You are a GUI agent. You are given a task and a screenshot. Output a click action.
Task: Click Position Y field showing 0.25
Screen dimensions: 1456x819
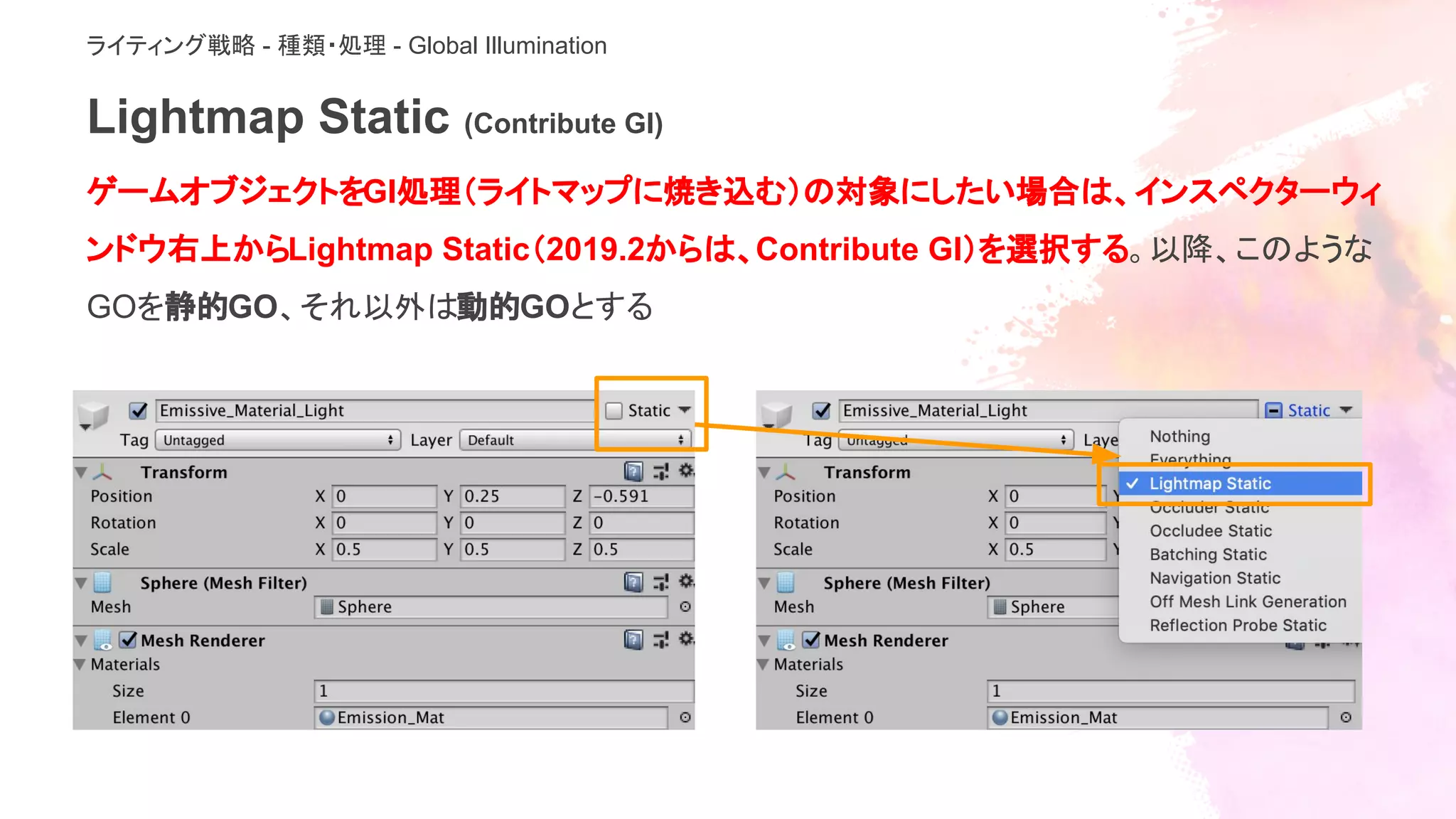513,496
